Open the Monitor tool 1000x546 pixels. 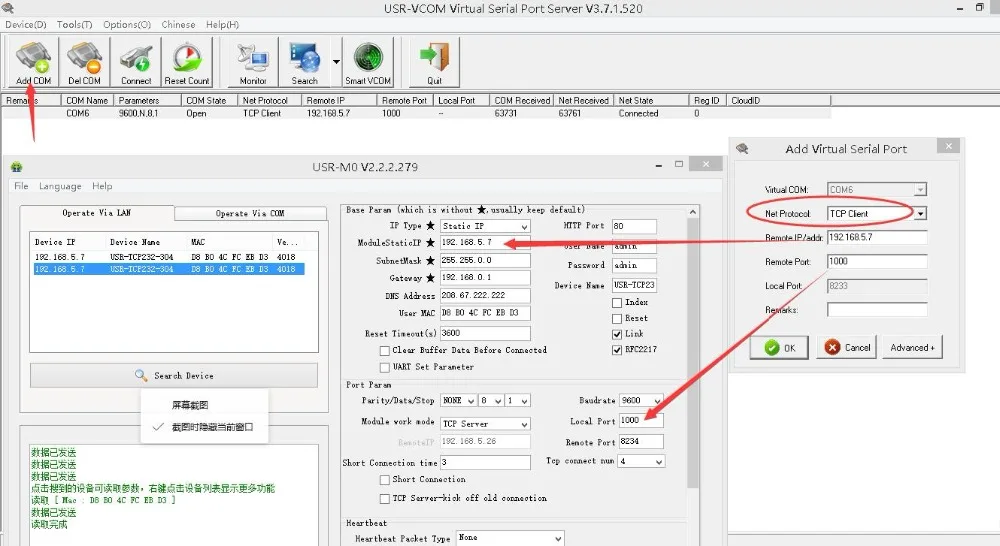253,62
